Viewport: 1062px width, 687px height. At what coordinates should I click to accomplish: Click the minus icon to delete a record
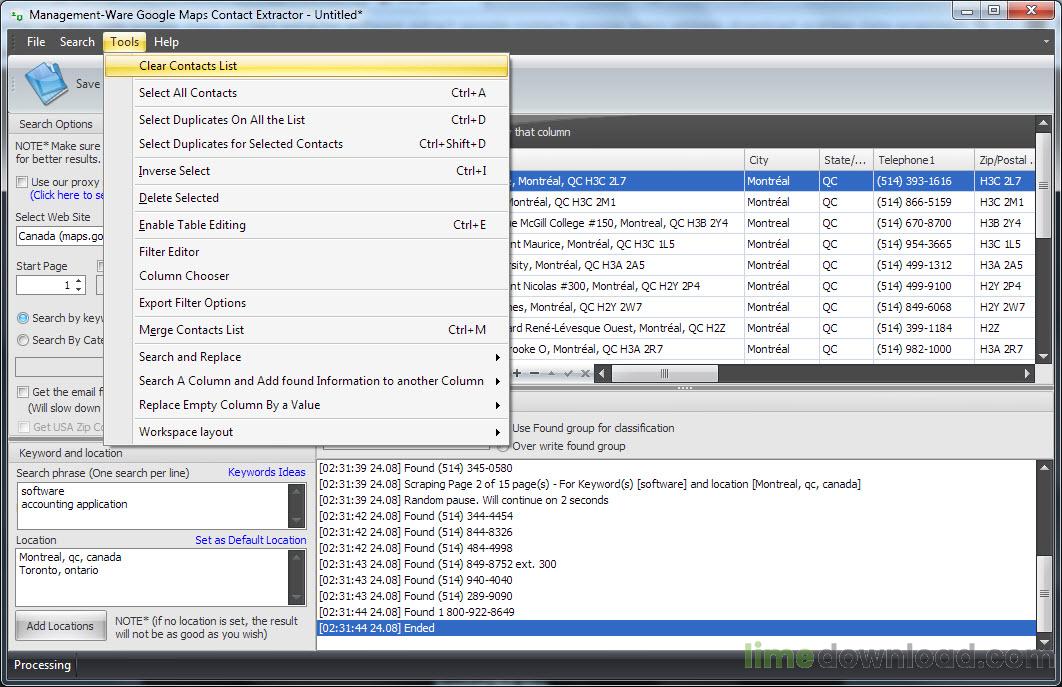534,373
